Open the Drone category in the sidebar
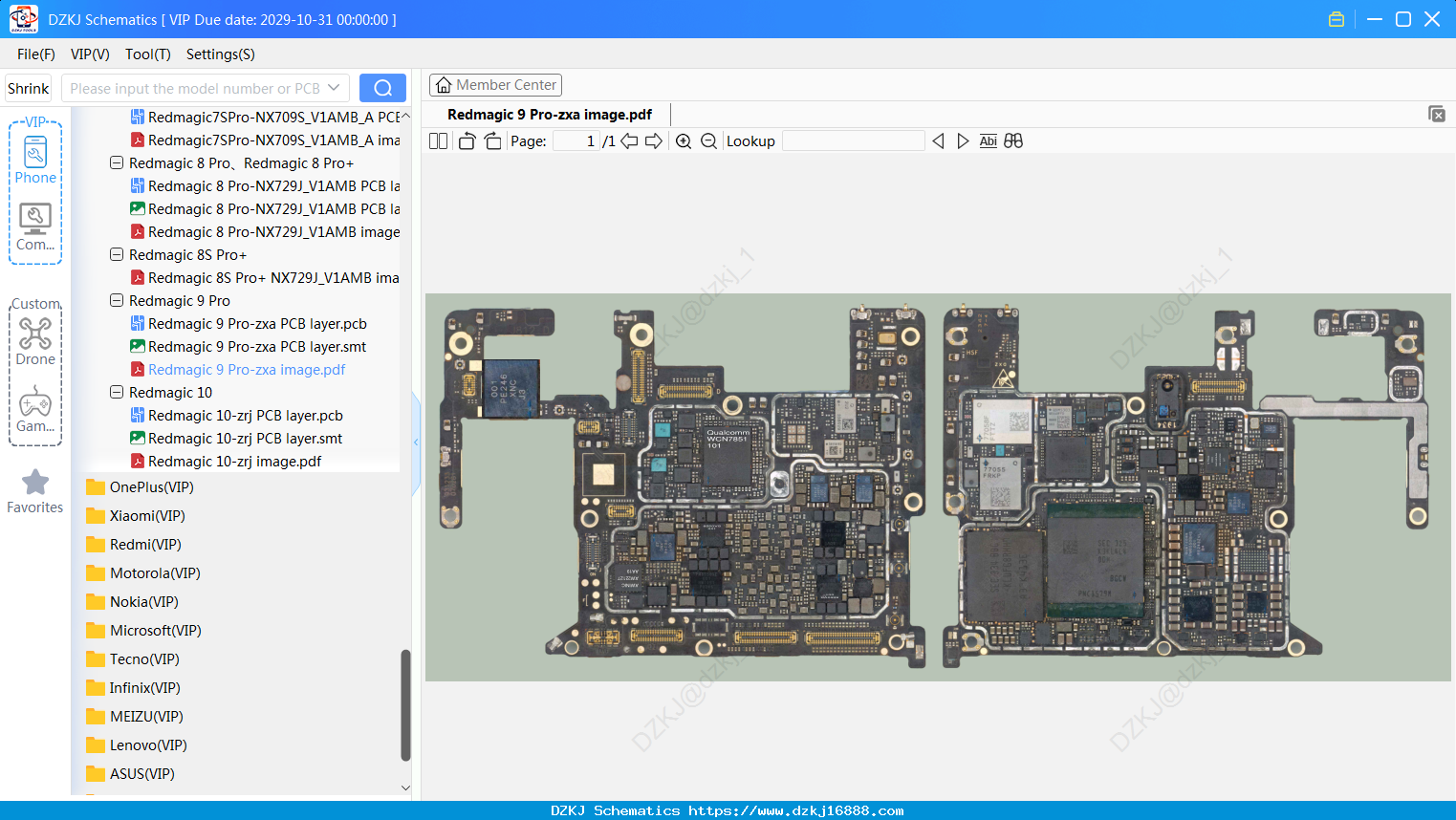 [35, 341]
